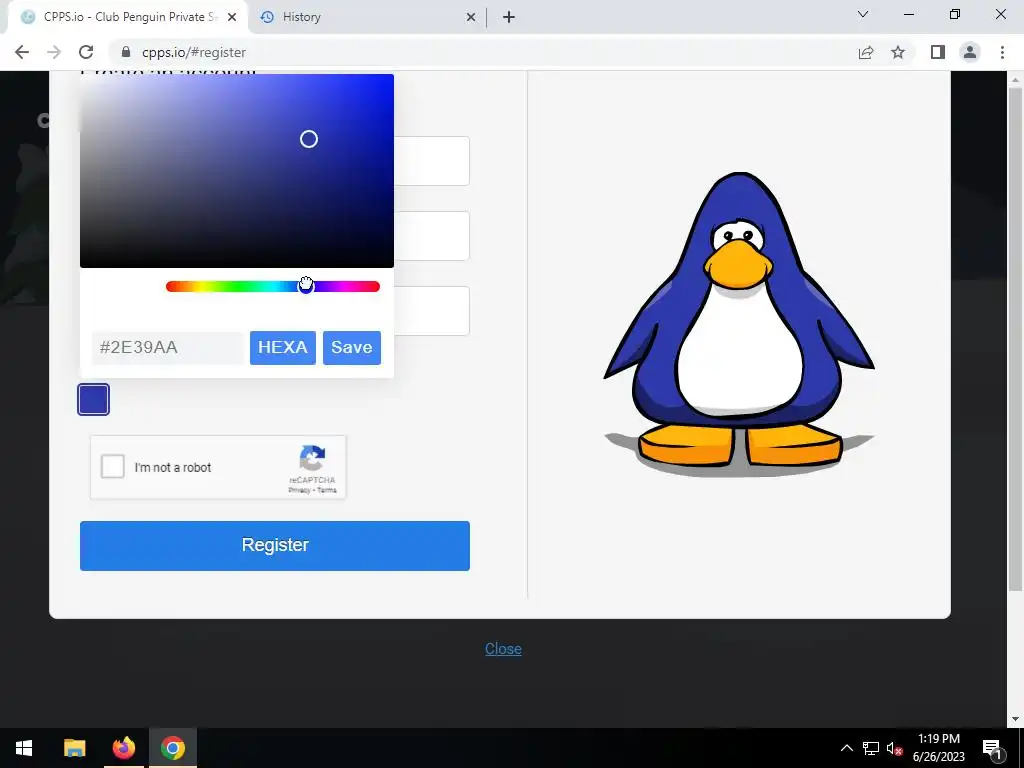Bookmark this page with star icon
Image resolution: width=1024 pixels, height=768 pixels.
pos(898,52)
